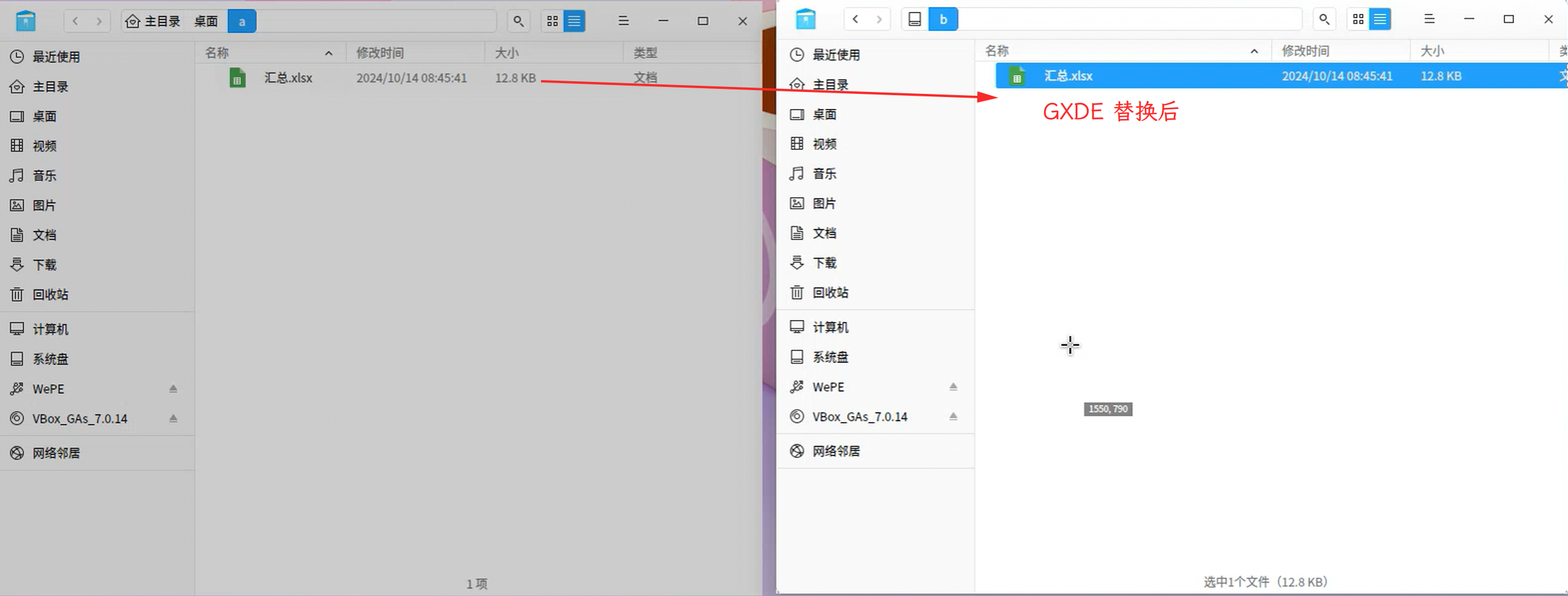Sort by 大小 column in right window
This screenshot has height=596, width=1568.
[x=1479, y=51]
